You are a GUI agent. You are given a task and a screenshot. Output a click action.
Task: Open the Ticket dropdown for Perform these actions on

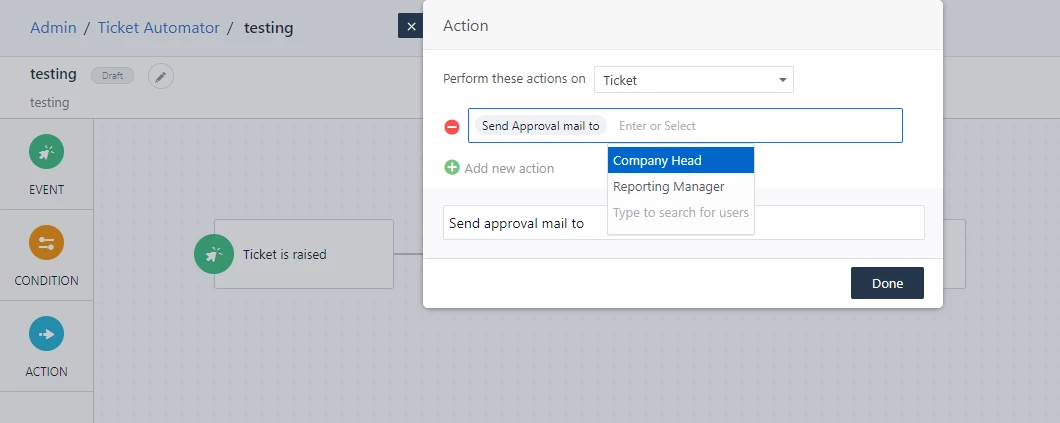(694, 80)
